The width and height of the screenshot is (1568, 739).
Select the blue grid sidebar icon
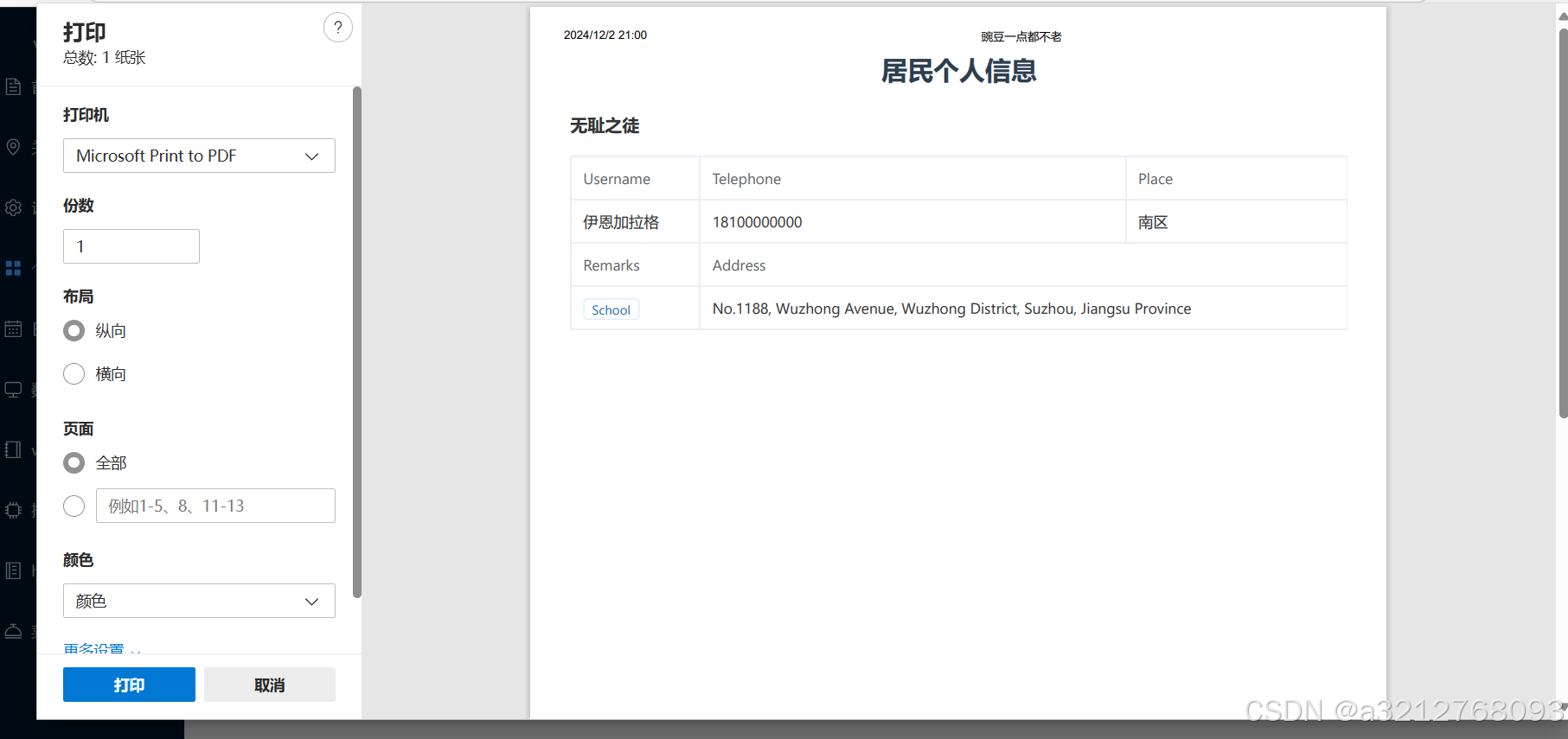(x=13, y=268)
